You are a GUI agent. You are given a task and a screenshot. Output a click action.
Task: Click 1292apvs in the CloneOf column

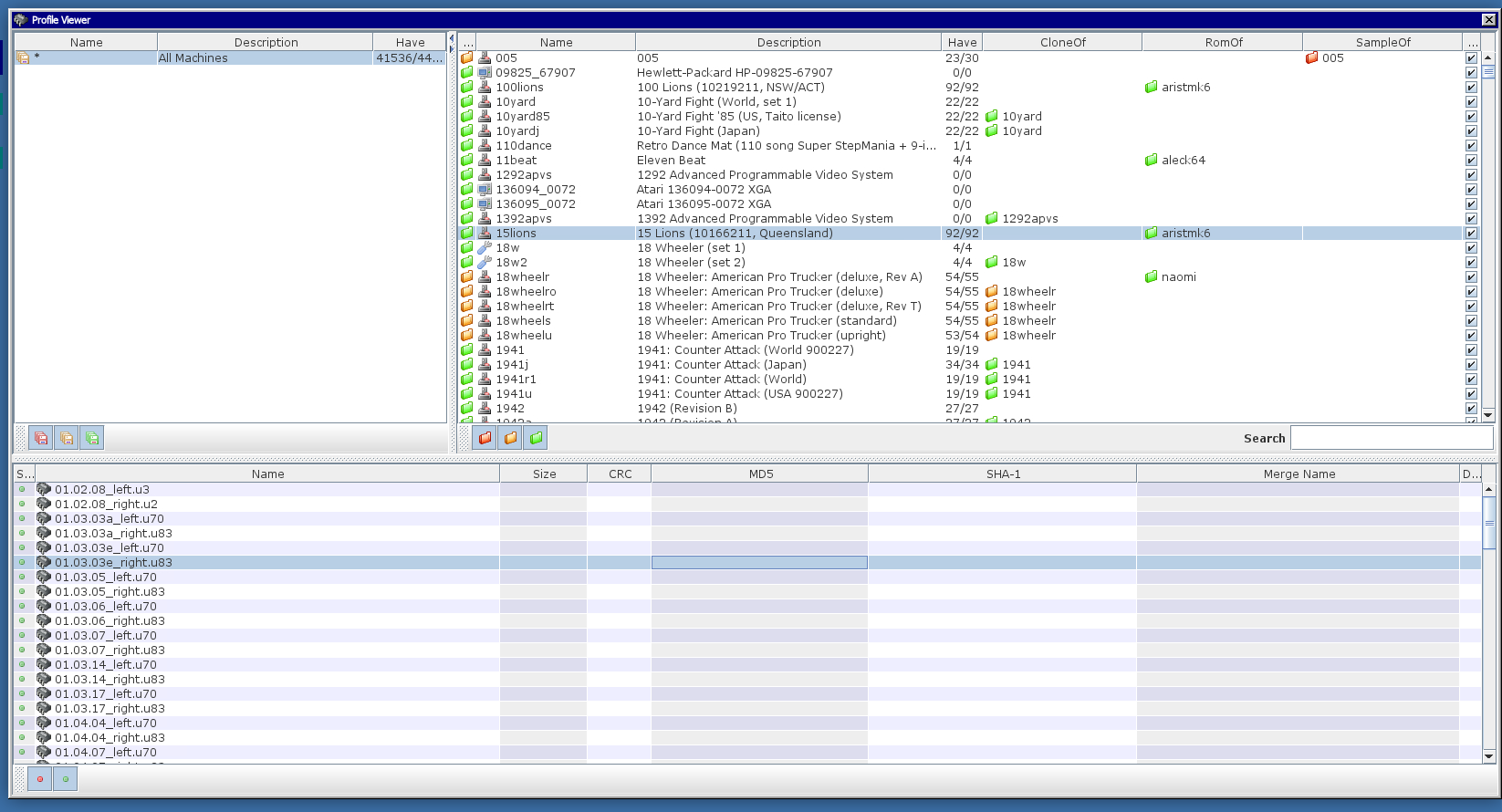click(x=1030, y=218)
